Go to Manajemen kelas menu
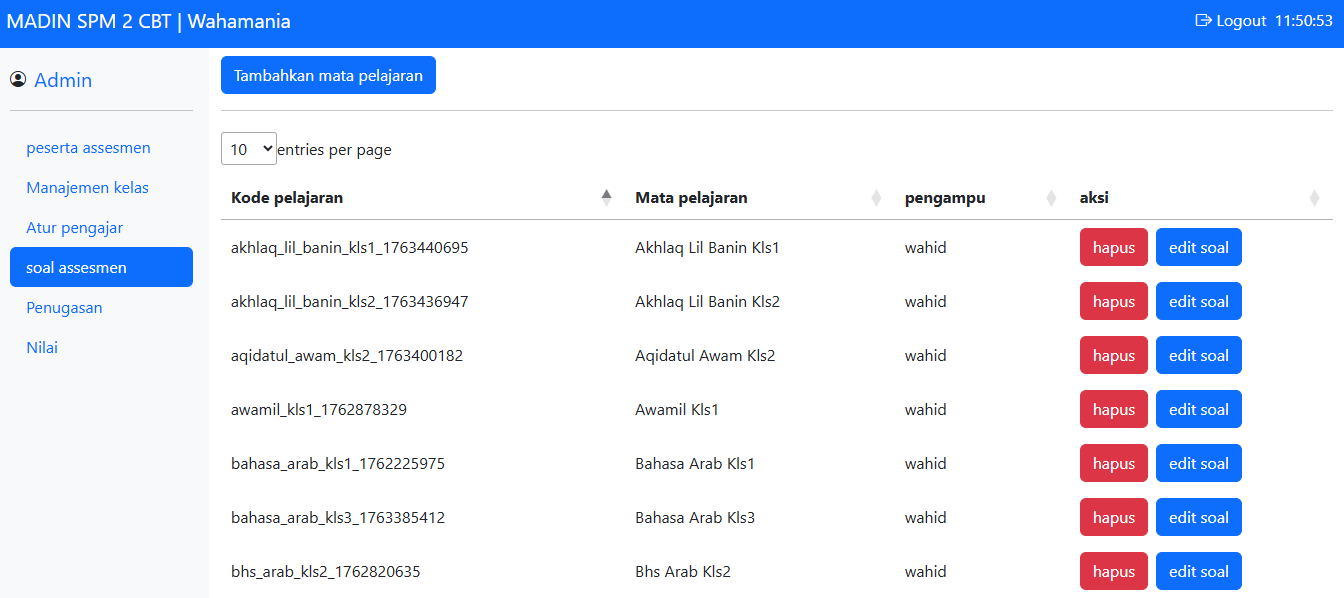Viewport: 1344px width, 598px height. click(87, 188)
